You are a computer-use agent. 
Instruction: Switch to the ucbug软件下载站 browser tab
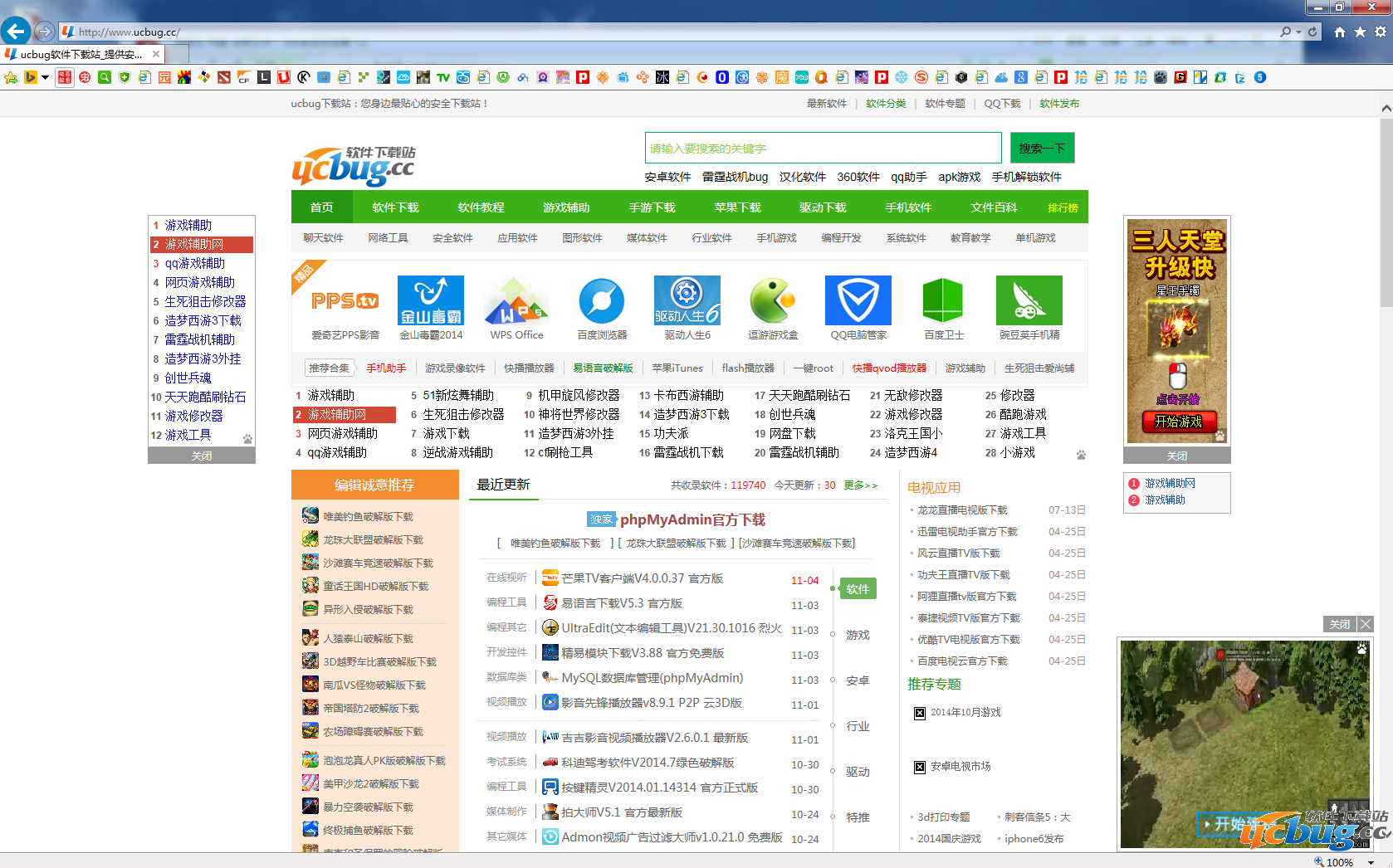pos(81,54)
